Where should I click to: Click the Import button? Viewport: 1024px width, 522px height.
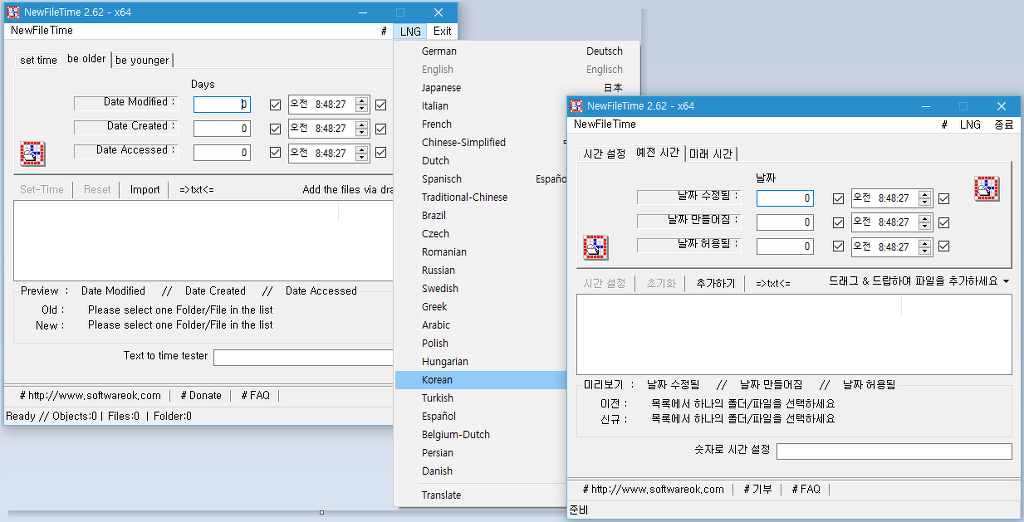[x=144, y=189]
